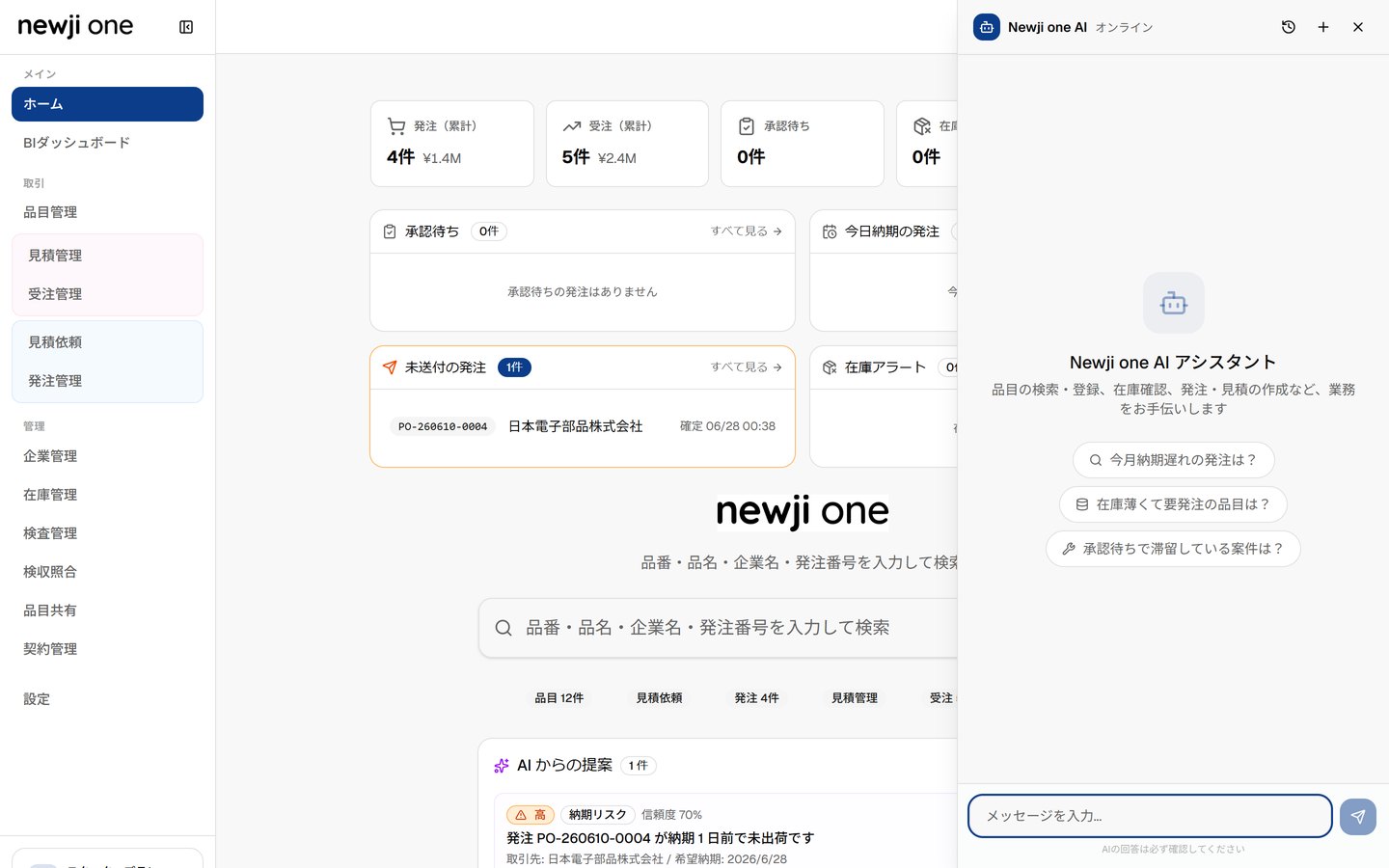Open 見積依頼 sidebar item

(x=107, y=342)
